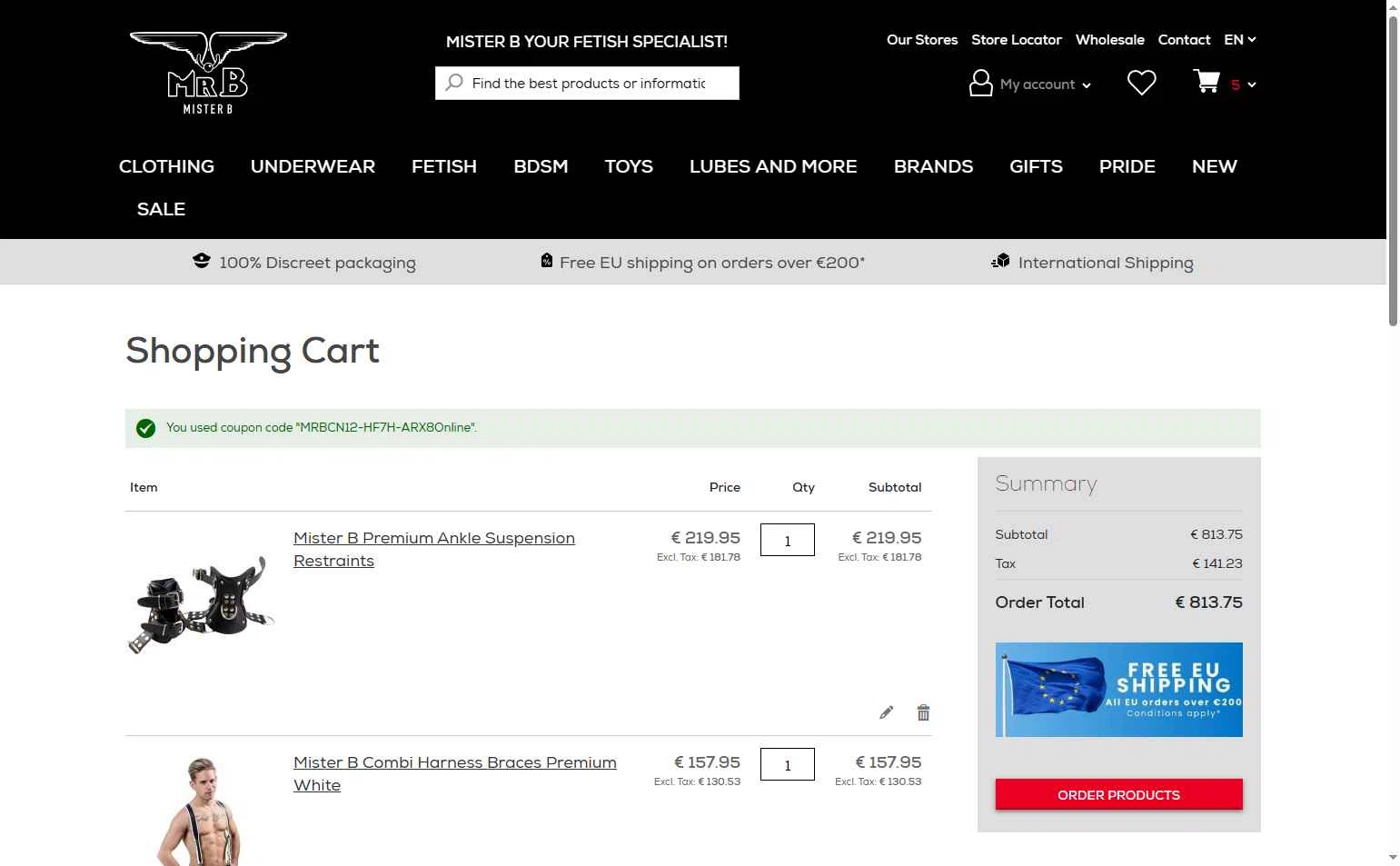Click the My account user icon

[980, 83]
